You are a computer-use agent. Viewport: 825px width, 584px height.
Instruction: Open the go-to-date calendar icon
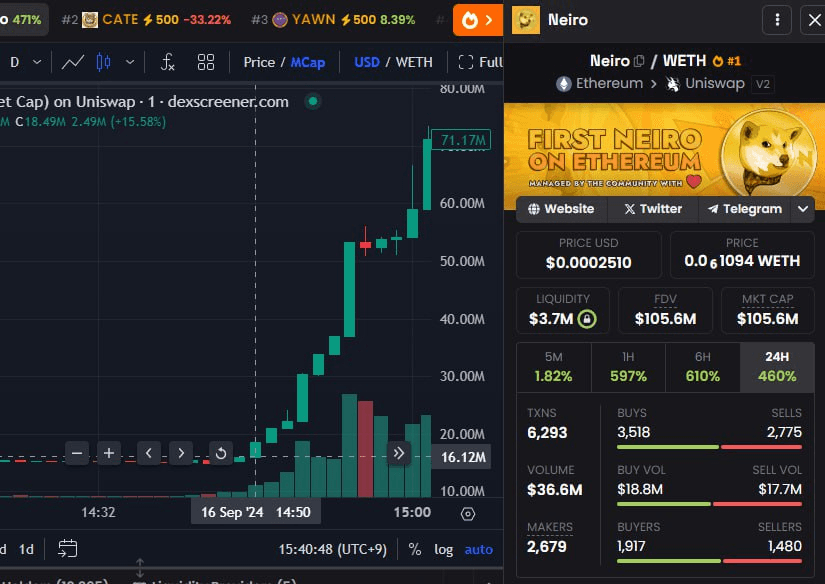pos(67,549)
